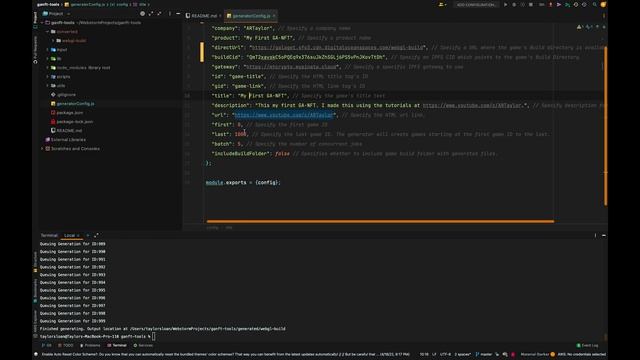This screenshot has height=360, width=640.
Task: Click the generatorConfig.js breadcrumb at top
Action: (84, 4)
